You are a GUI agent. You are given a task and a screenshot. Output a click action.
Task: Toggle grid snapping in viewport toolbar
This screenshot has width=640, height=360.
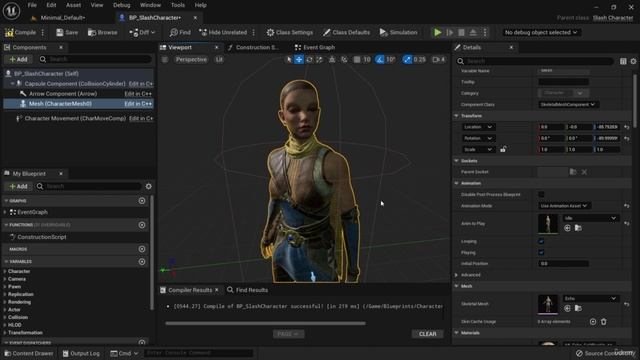pos(357,60)
